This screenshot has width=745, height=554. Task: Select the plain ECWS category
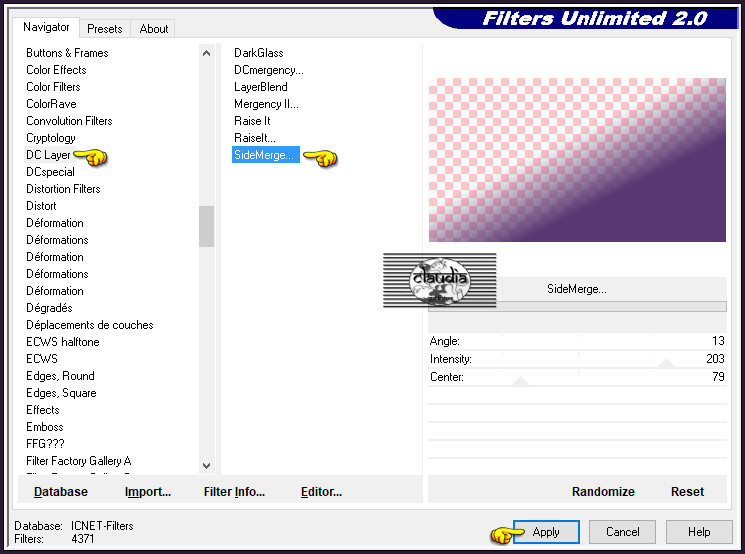(42, 359)
